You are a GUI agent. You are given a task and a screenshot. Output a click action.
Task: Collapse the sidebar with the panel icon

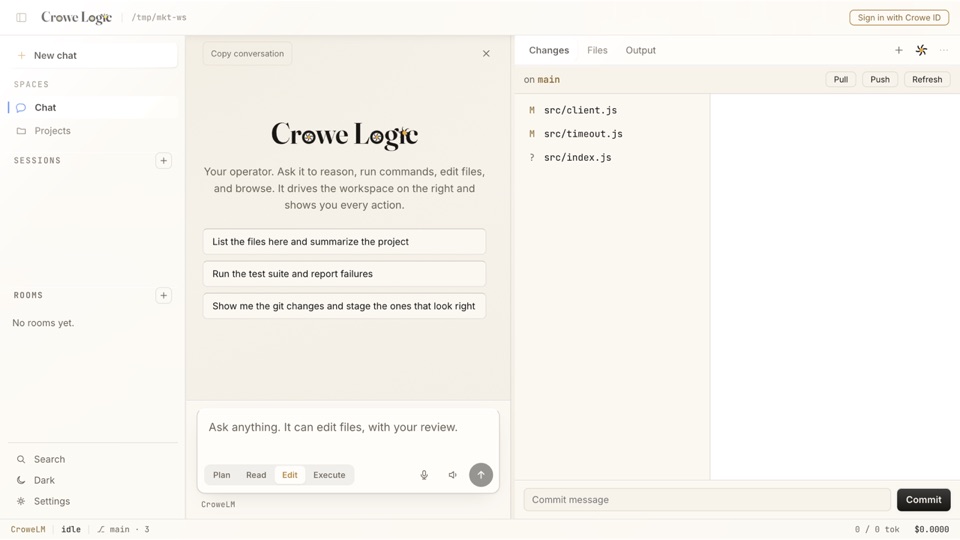(21, 18)
